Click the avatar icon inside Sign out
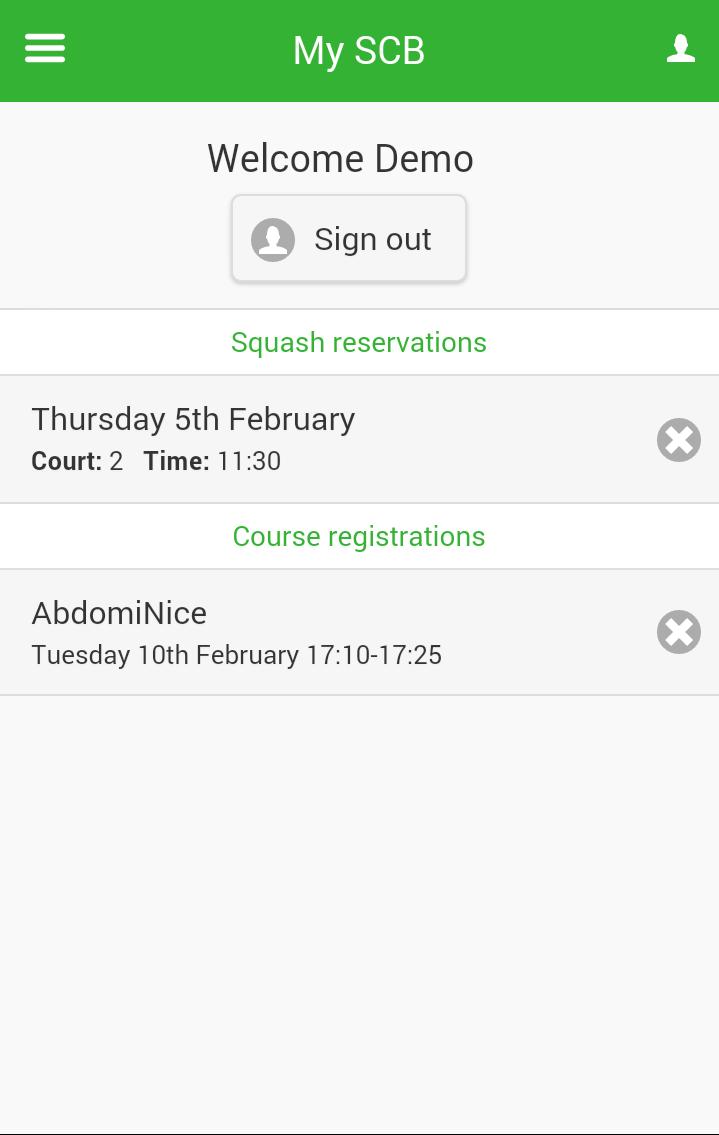Viewport: 719px width, 1135px height. point(273,240)
